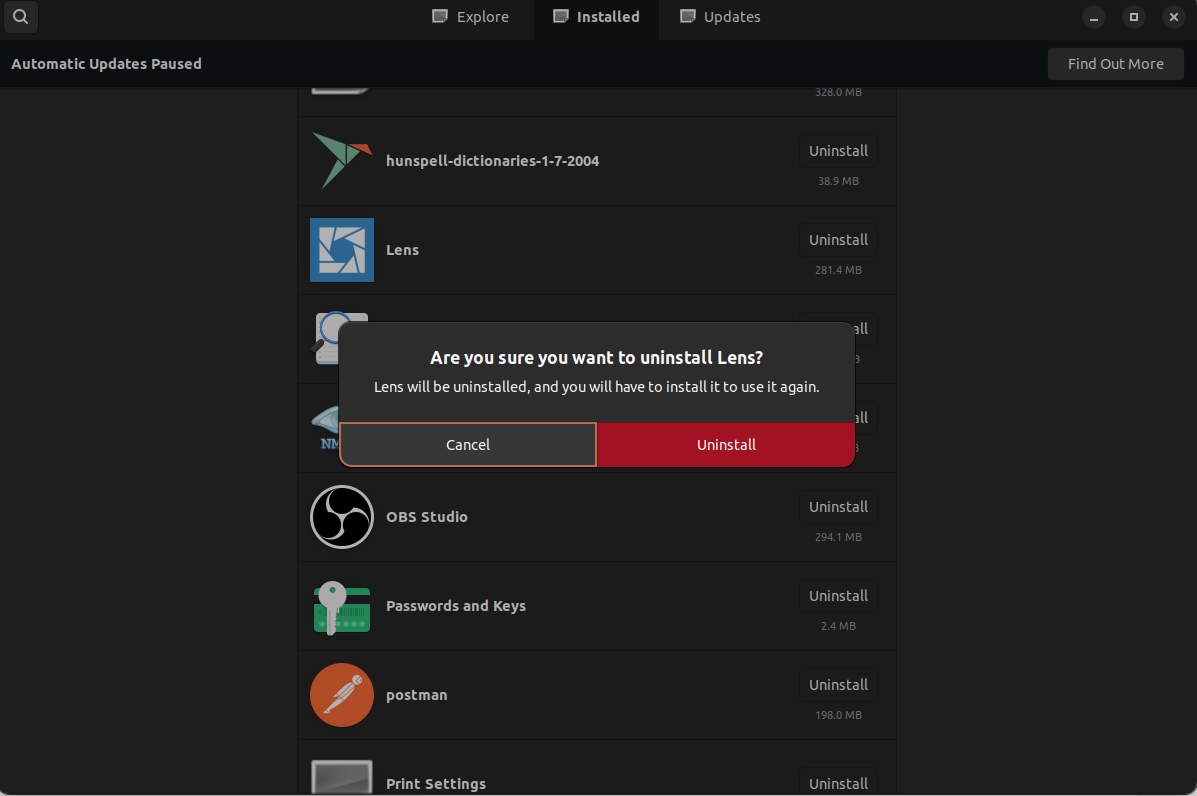Screen dimensions: 1197x796
Task: Open the search magnifier icon
Action: pos(21,16)
